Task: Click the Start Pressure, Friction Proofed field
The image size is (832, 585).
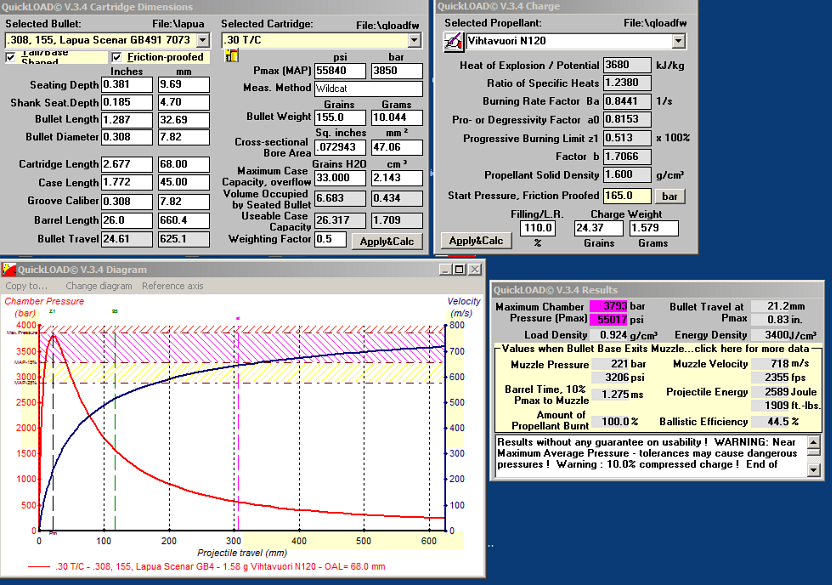Action: (627, 196)
